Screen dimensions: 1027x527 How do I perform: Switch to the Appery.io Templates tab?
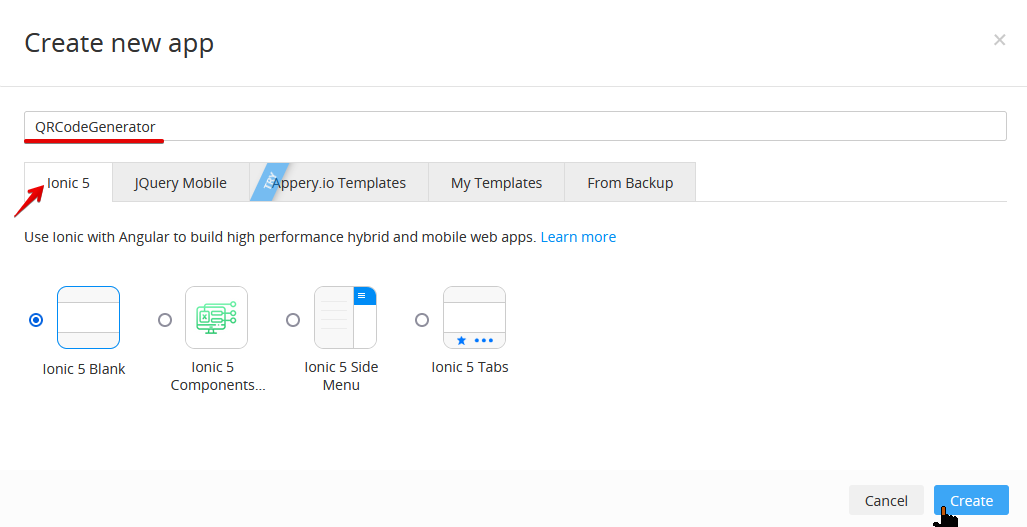[x=339, y=183]
